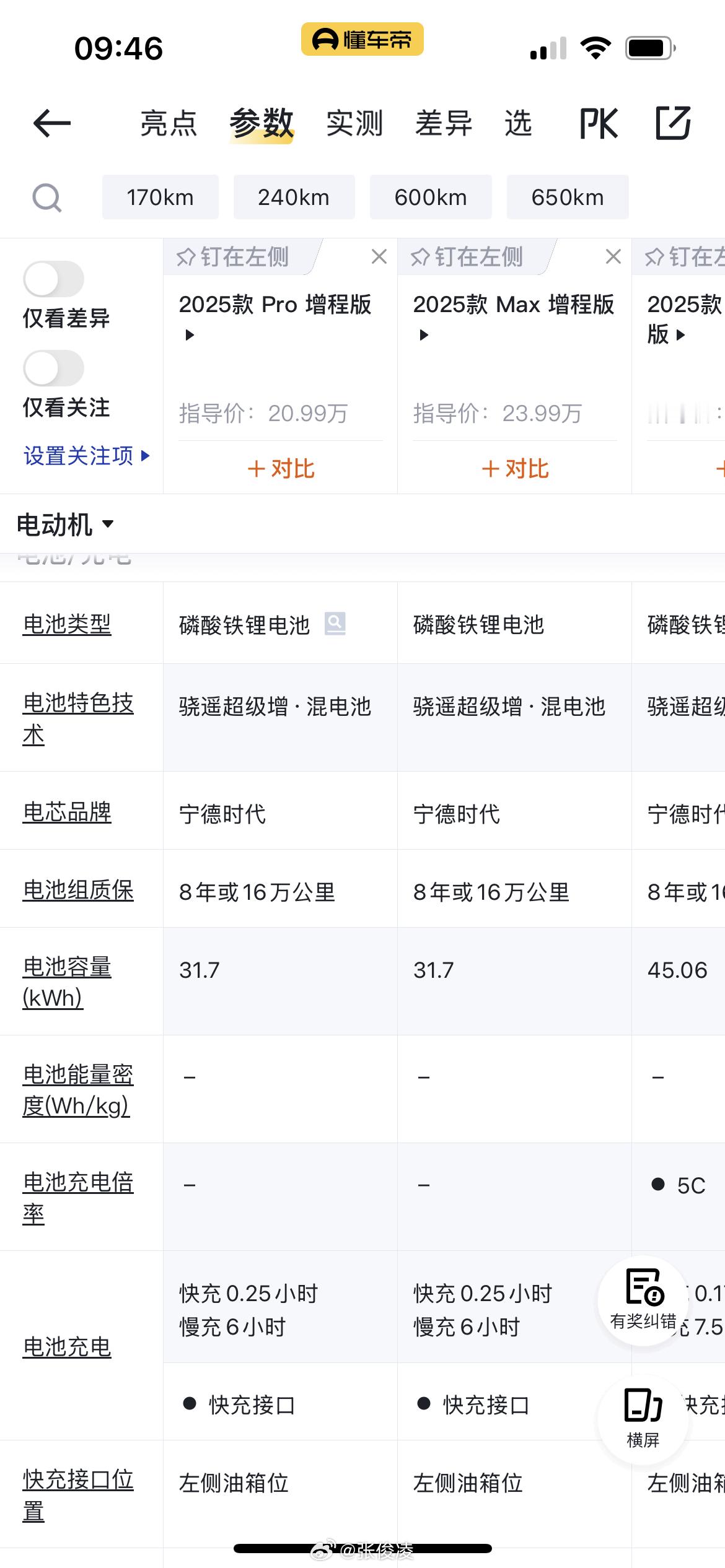Open the 电池容量(kWh) parameter explanation
This screenshot has width=725, height=1568.
coord(67,982)
